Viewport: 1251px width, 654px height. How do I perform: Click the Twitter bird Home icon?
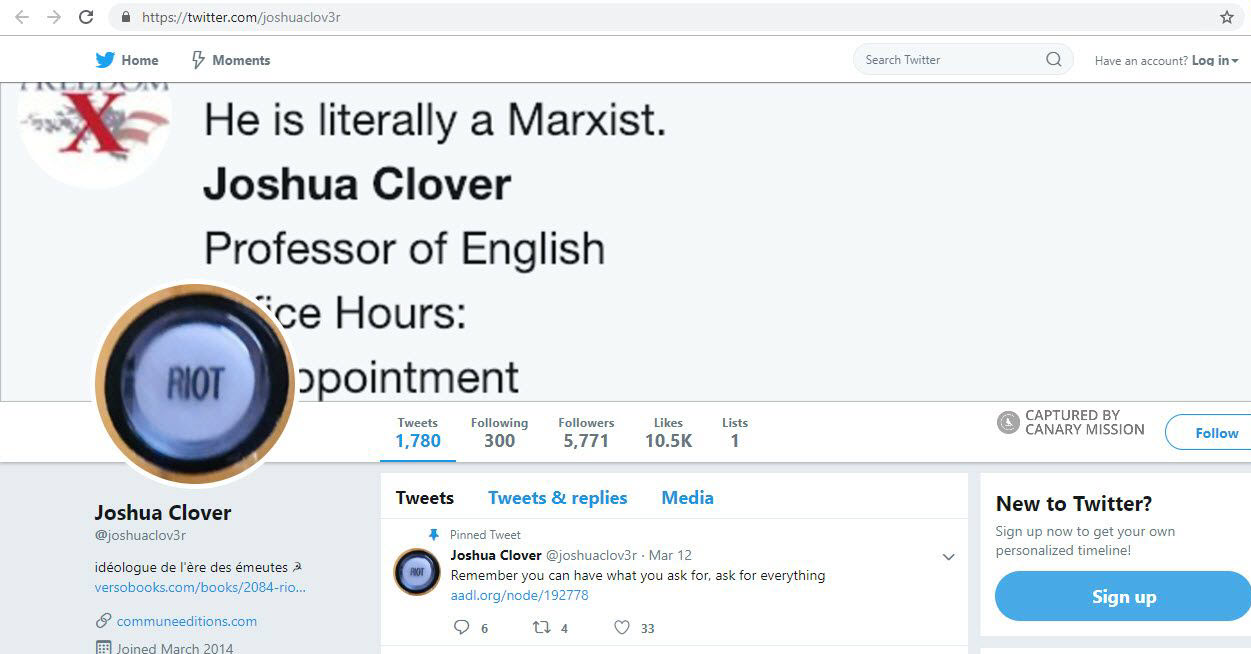(x=105, y=60)
